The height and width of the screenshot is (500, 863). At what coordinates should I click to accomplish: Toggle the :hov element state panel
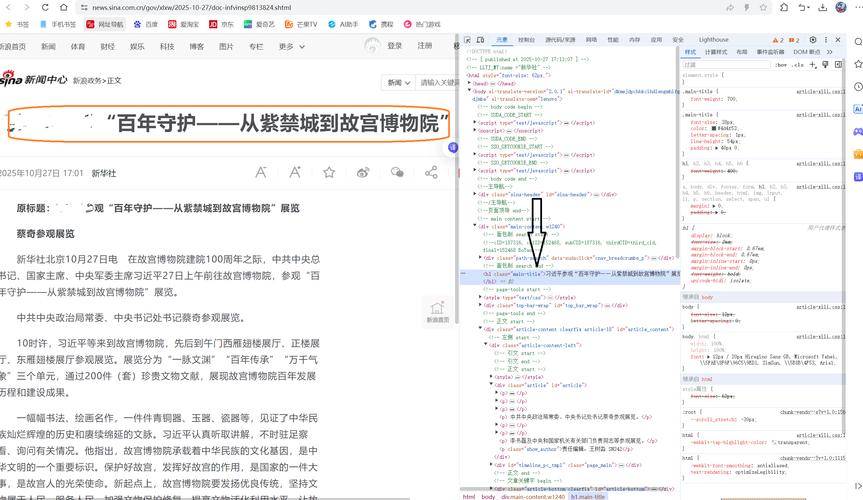(780, 64)
